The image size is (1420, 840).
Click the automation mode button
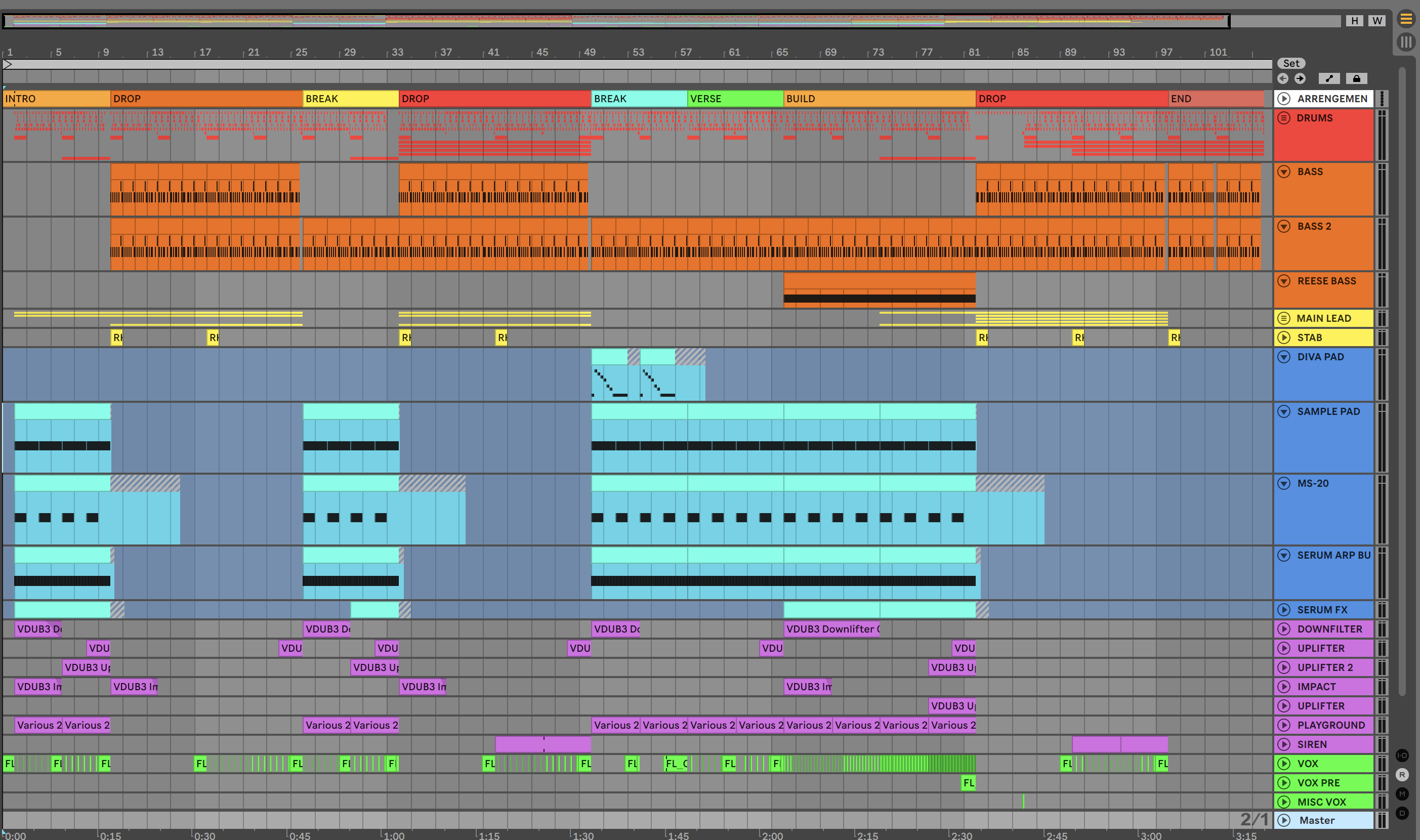tap(1329, 78)
